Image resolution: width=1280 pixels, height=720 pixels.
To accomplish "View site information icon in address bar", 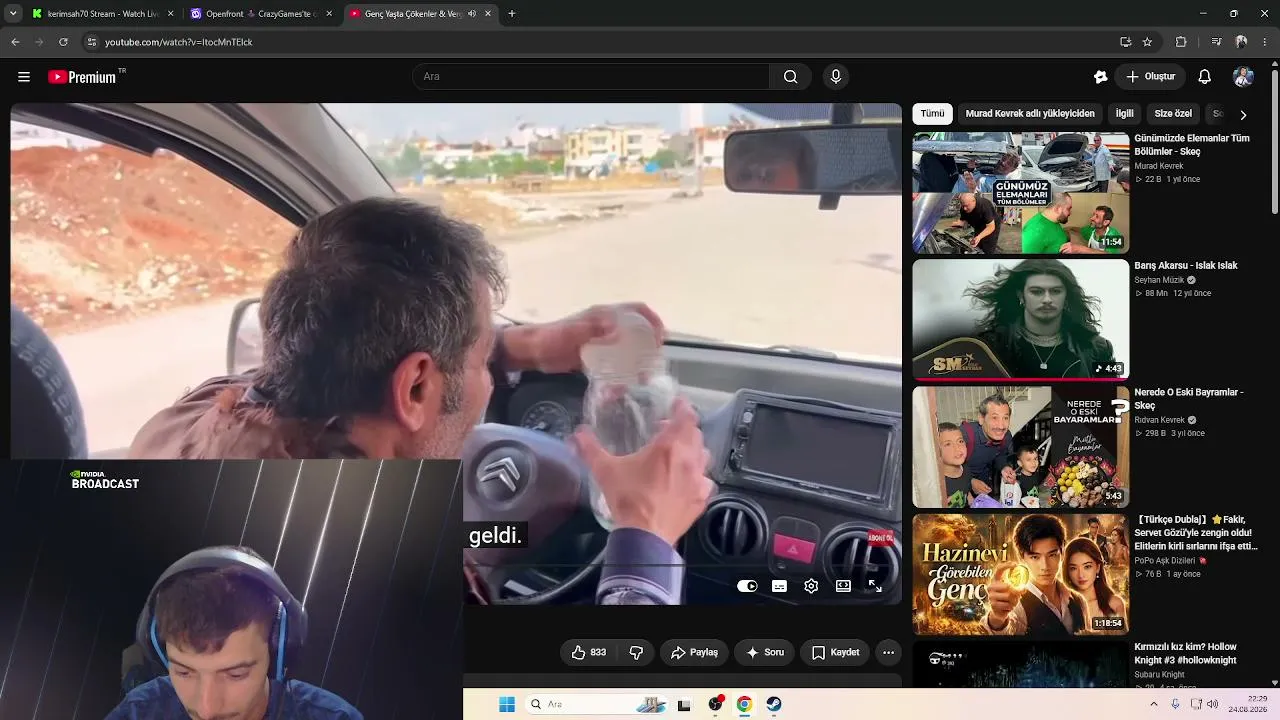I will tap(91, 42).
